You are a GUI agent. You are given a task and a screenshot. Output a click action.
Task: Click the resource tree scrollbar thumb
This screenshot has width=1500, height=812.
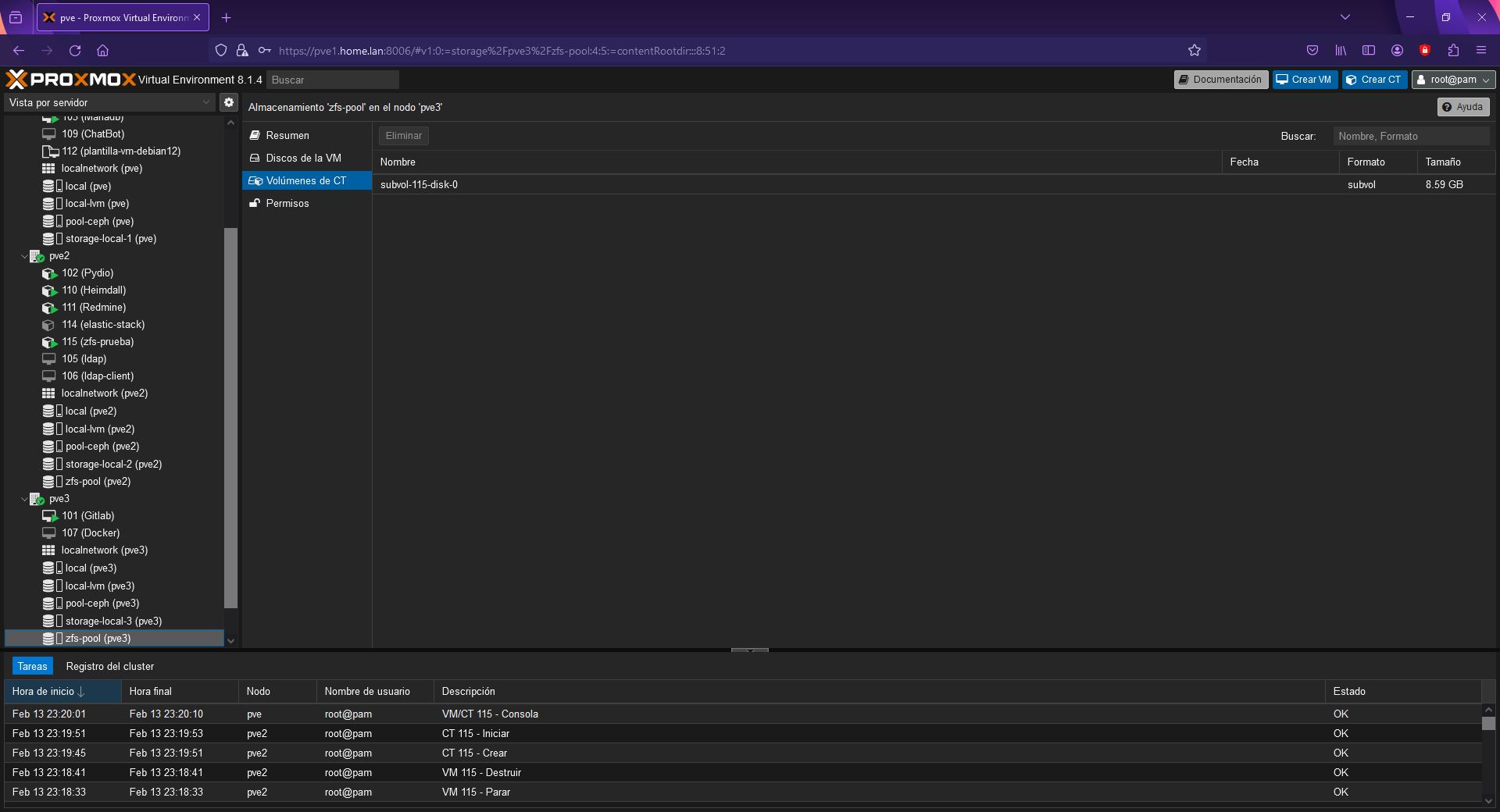(230, 418)
